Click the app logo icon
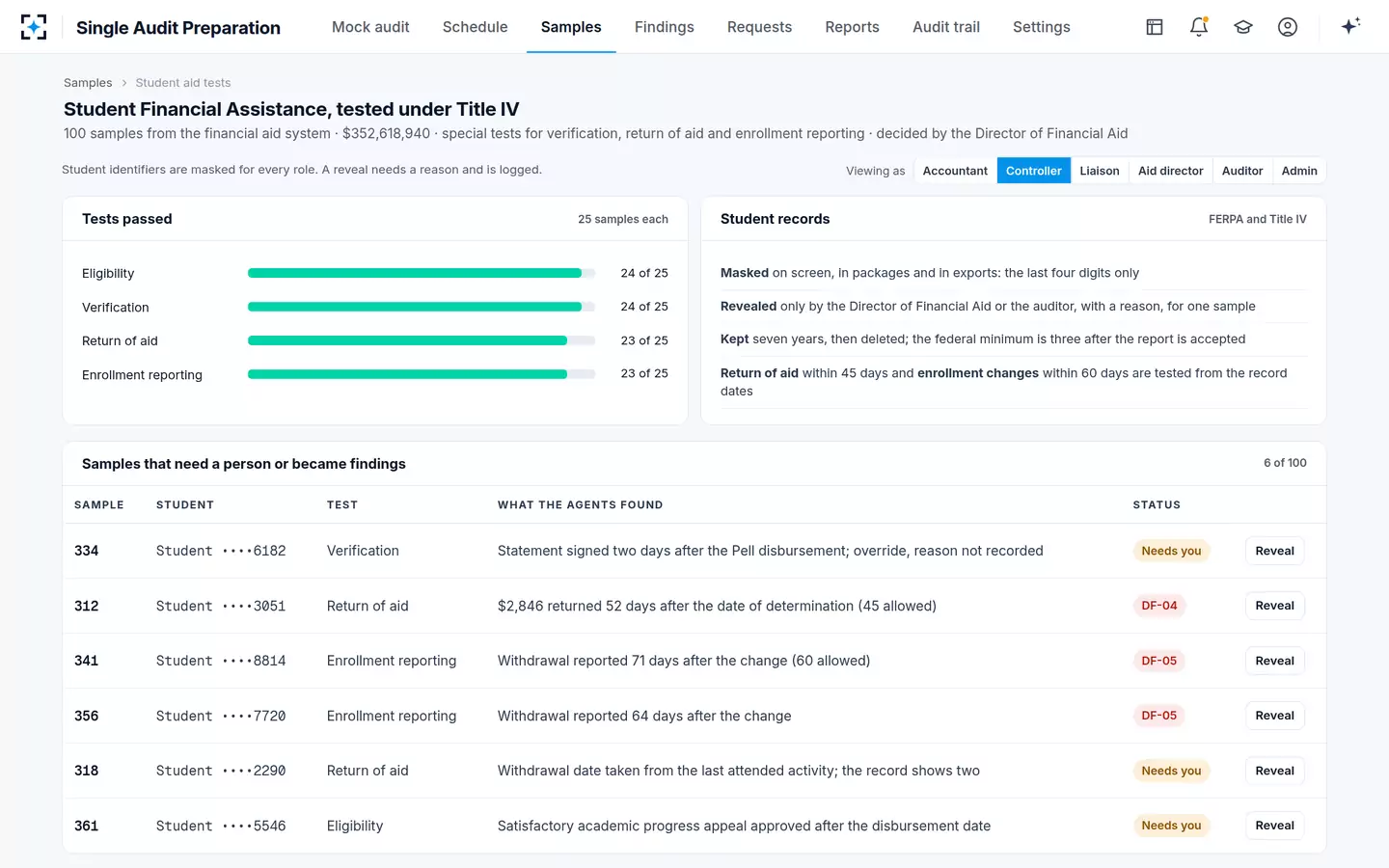Viewport: 1389px width, 868px height. [34, 27]
